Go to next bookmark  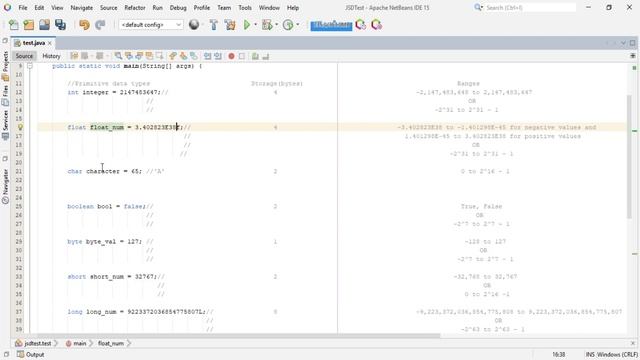pyautogui.click(x=183, y=56)
